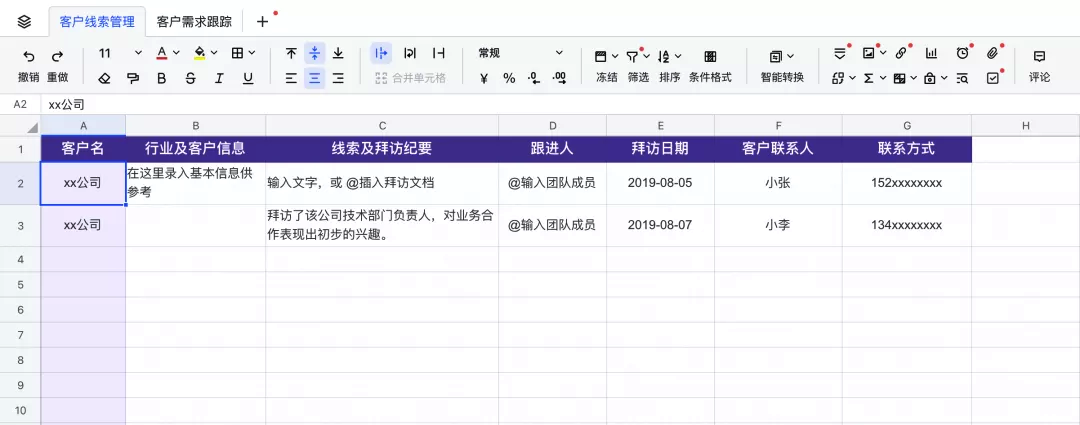Click increase decimal places icon
Viewport: 1080px width, 425px height.
559,79
